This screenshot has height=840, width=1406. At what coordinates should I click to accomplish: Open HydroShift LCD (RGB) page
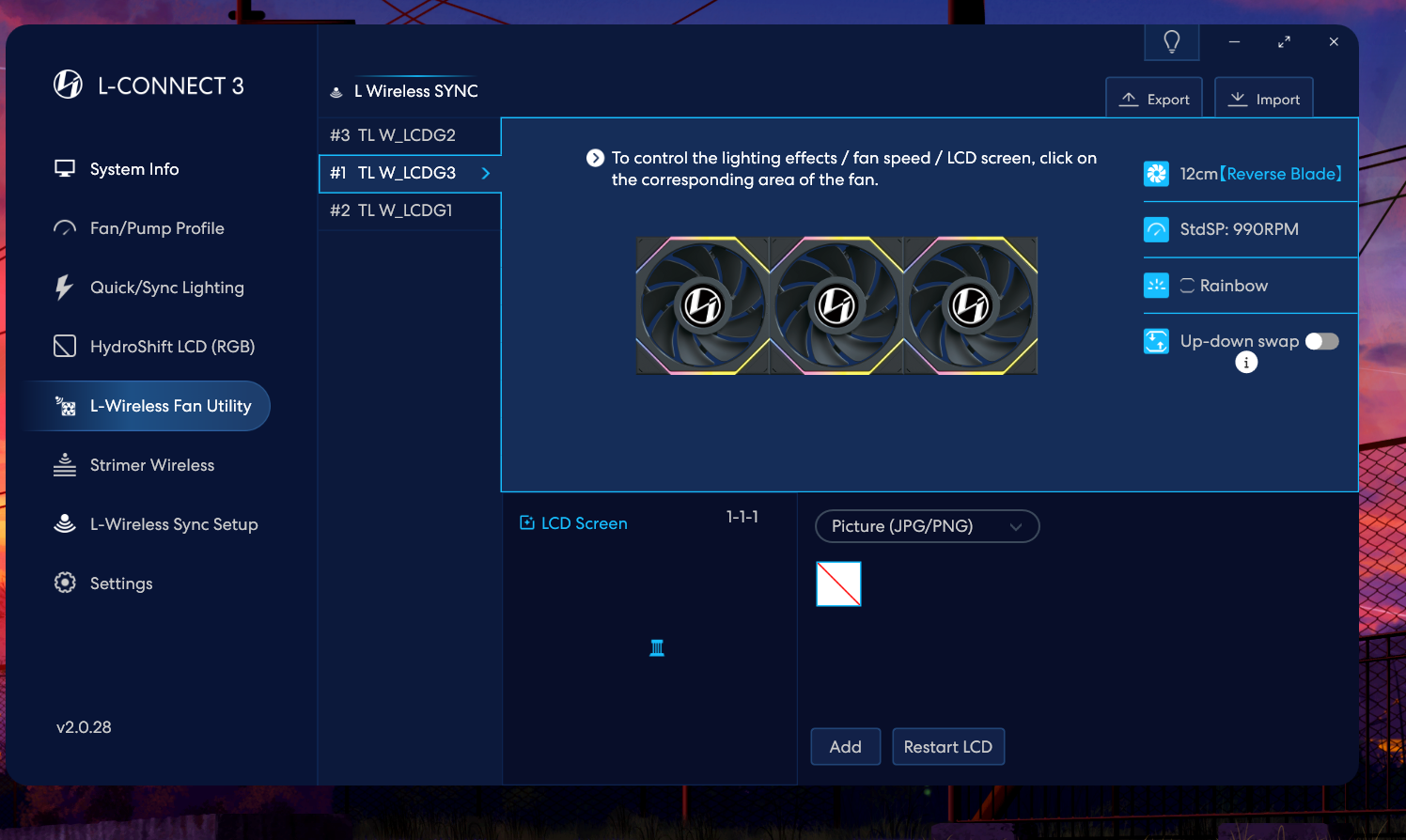click(172, 347)
